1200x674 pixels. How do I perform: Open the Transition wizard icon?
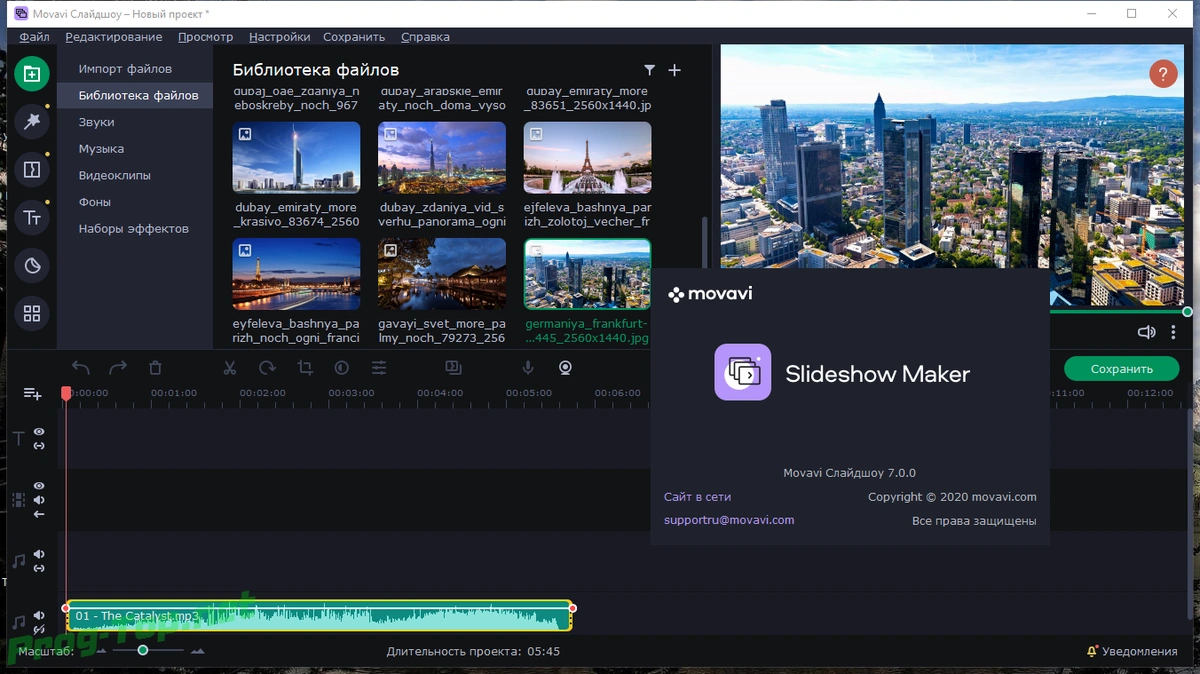coord(453,368)
